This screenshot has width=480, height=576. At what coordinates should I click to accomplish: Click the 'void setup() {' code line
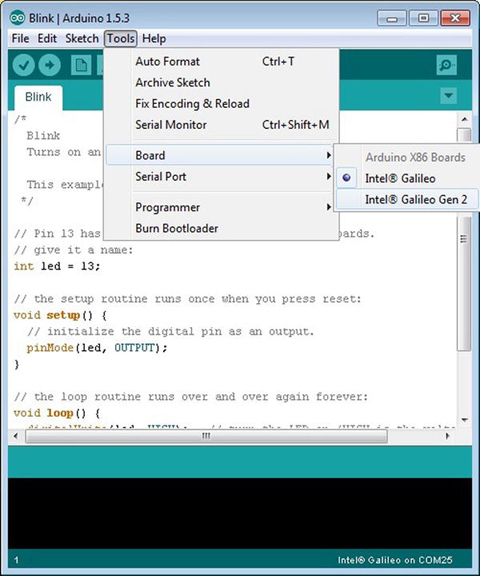point(60,315)
